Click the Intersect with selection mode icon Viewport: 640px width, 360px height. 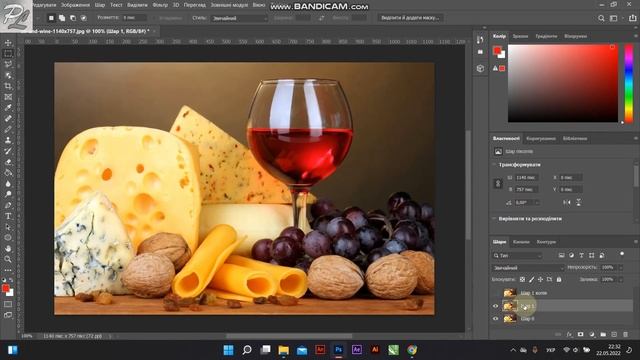click(x=83, y=18)
